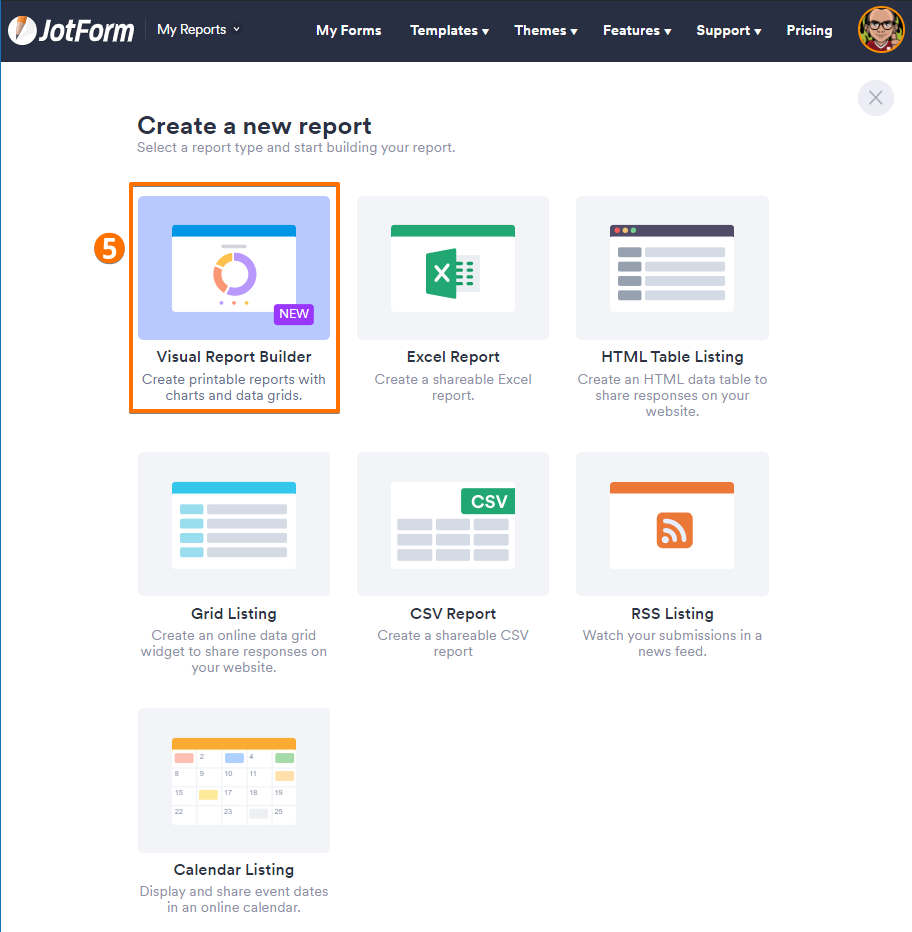Viewport: 912px width, 932px height.
Task: Open the Features dropdown menu
Action: tap(636, 31)
